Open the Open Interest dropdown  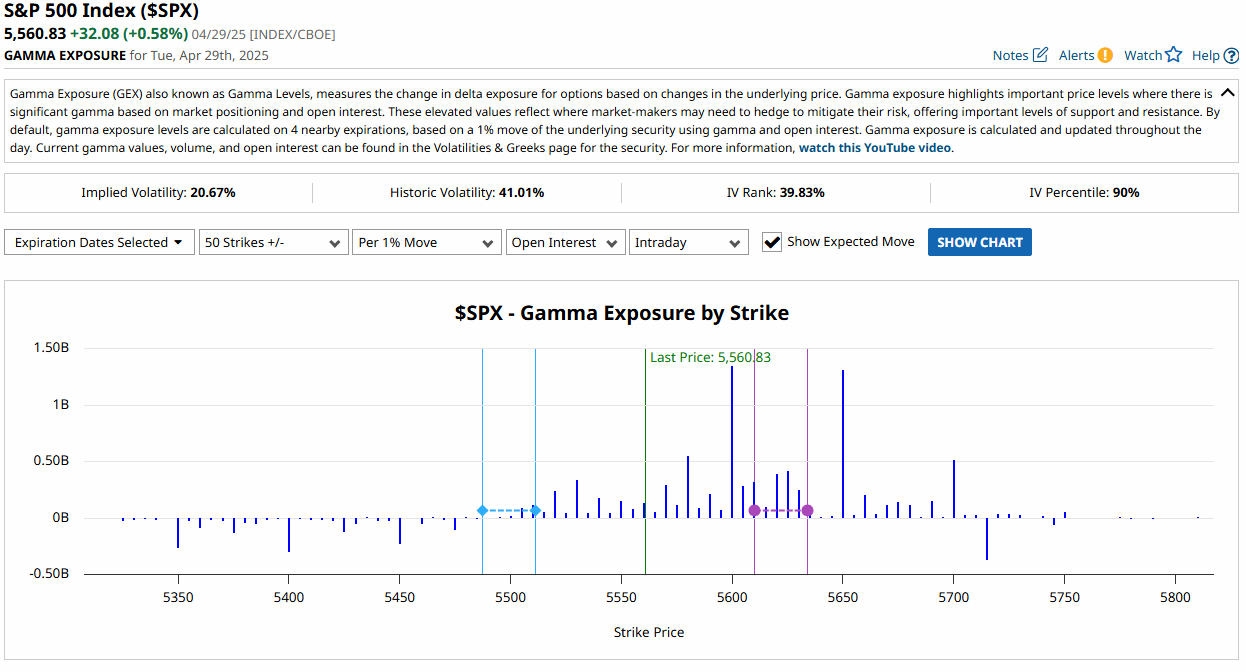(566, 242)
